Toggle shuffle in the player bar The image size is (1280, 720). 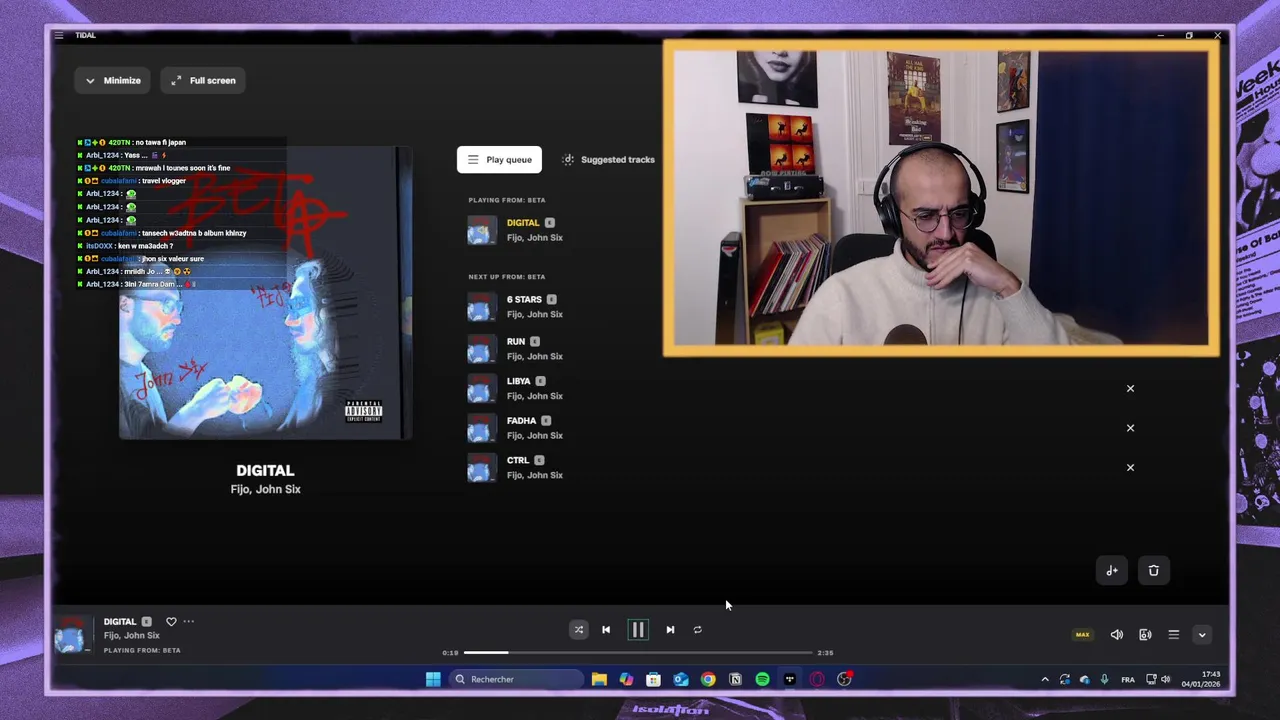pyautogui.click(x=578, y=630)
